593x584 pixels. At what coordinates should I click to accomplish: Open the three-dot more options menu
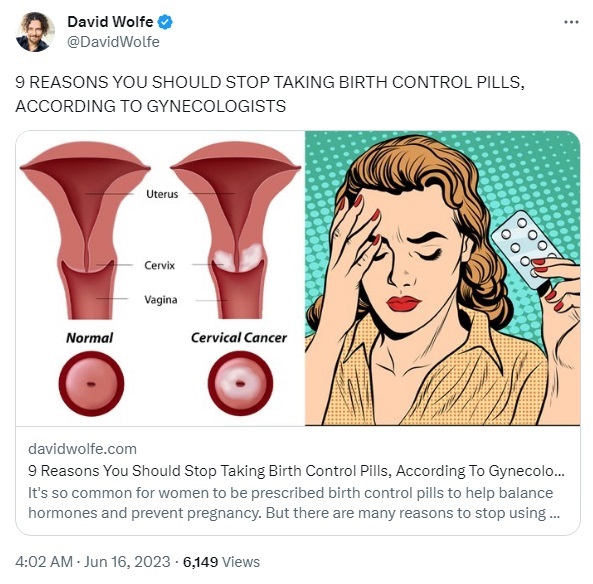click(571, 22)
